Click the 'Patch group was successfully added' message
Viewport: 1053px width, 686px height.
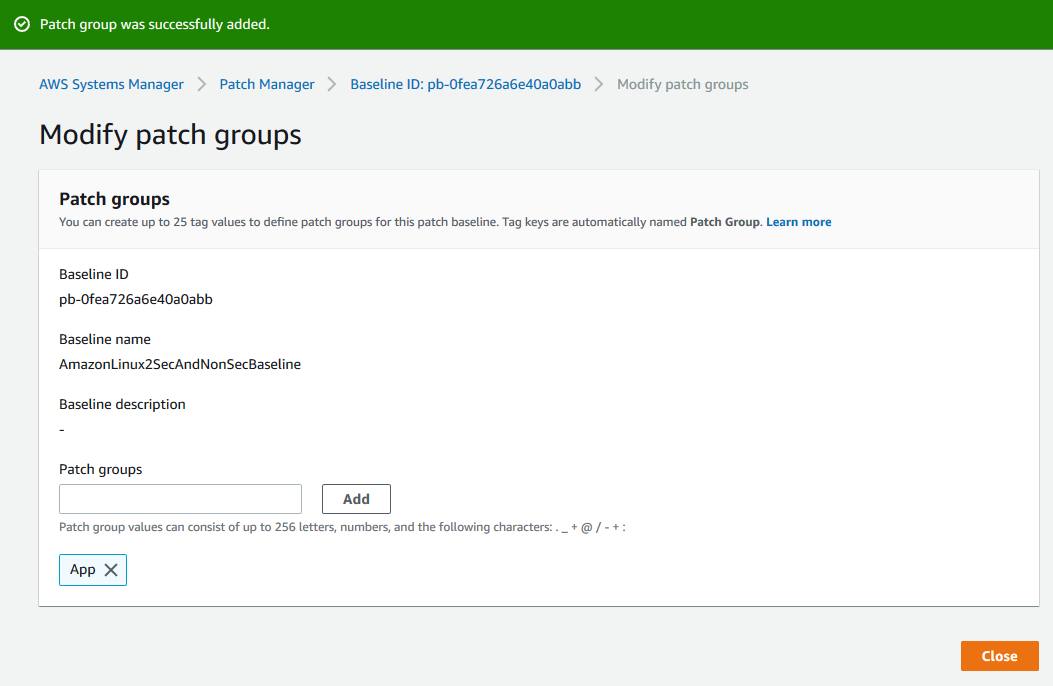tap(154, 24)
